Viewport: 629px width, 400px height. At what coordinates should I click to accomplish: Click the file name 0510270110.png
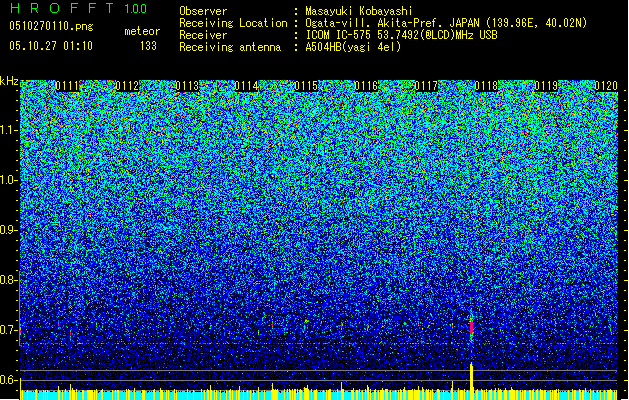[x=51, y=27]
